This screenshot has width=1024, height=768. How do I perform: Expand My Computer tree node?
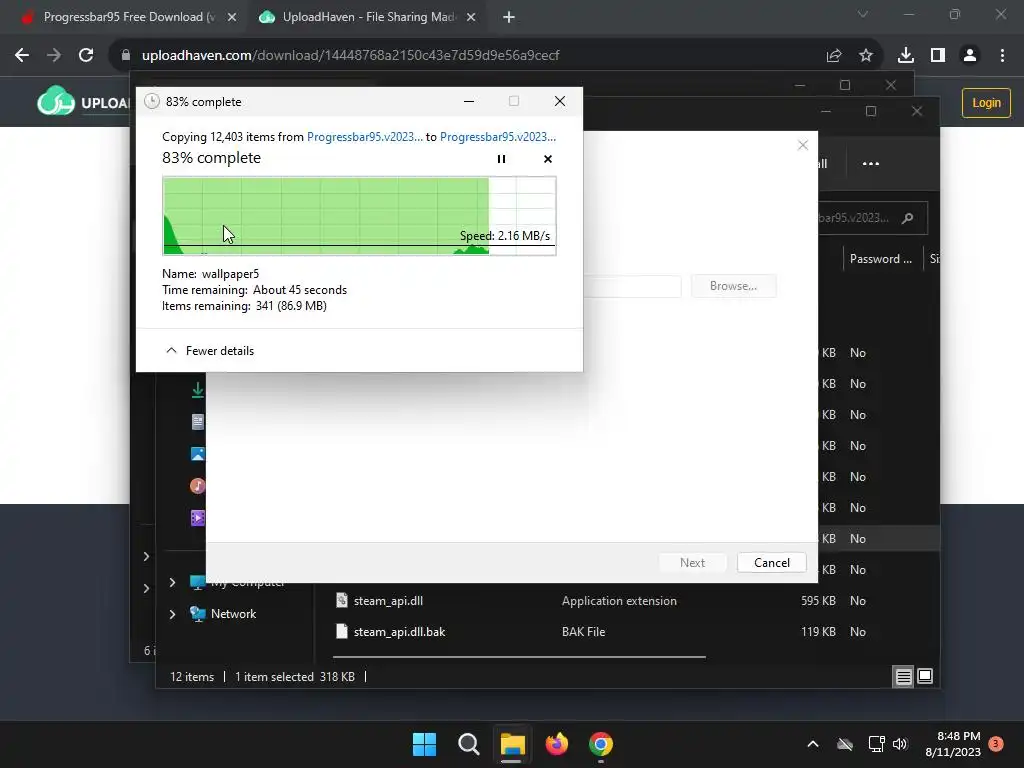[x=172, y=582]
